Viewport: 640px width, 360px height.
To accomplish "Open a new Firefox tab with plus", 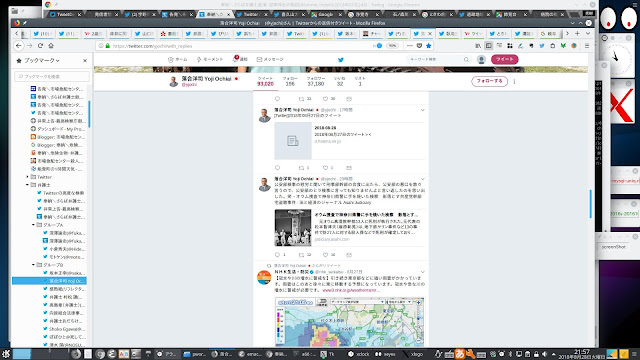I will click(577, 33).
